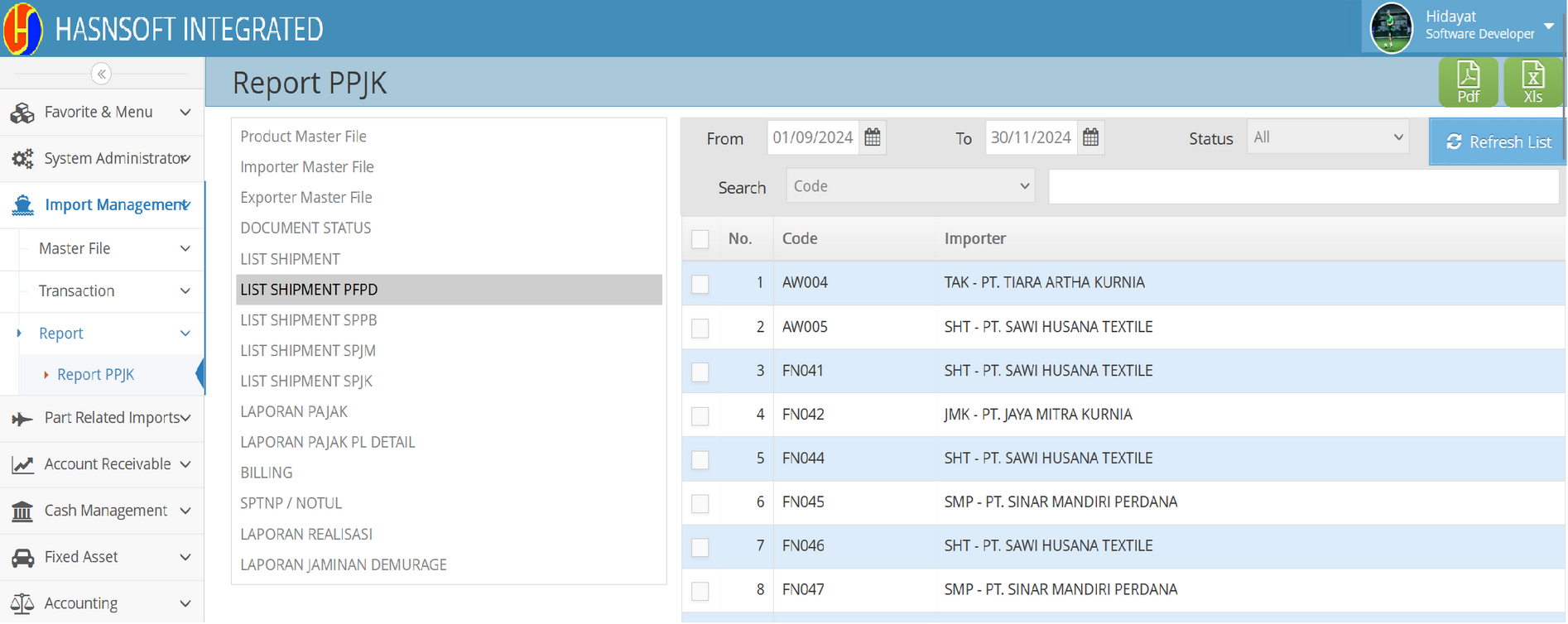This screenshot has height=624, width=1568.
Task: Click the Hidayat user profile avatar
Action: click(1391, 28)
